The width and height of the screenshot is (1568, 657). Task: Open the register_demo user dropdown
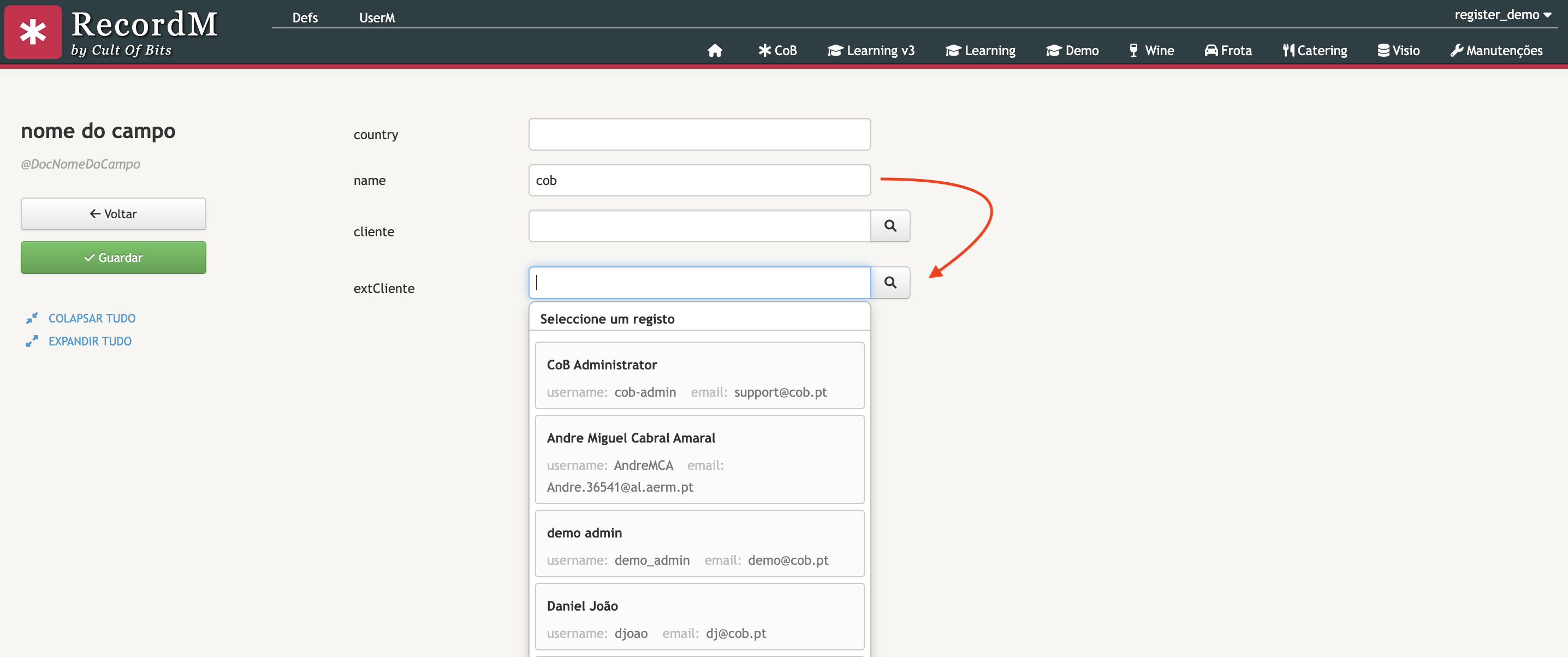pos(1502,15)
